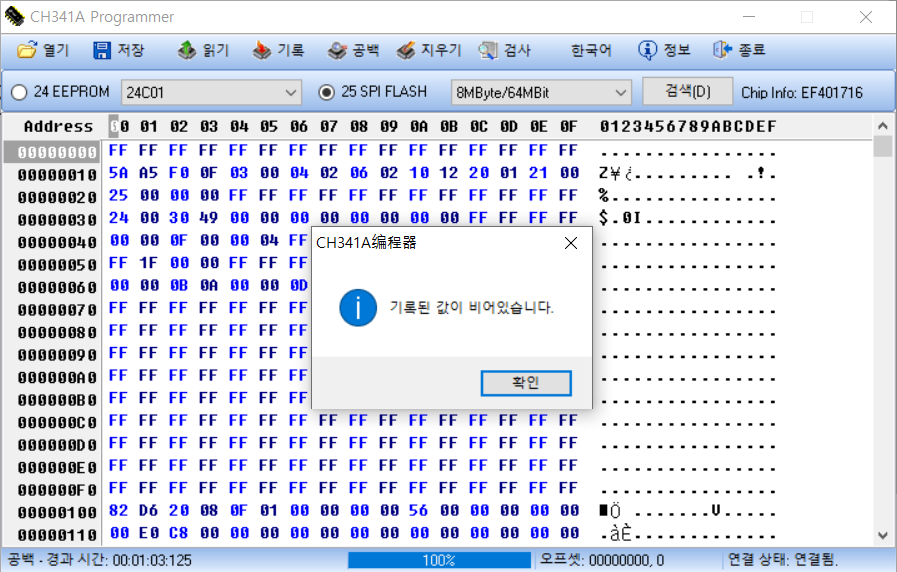Screen dimensions: 897x572
Task: Click byte 1F in row 00000050
Action: [148, 263]
